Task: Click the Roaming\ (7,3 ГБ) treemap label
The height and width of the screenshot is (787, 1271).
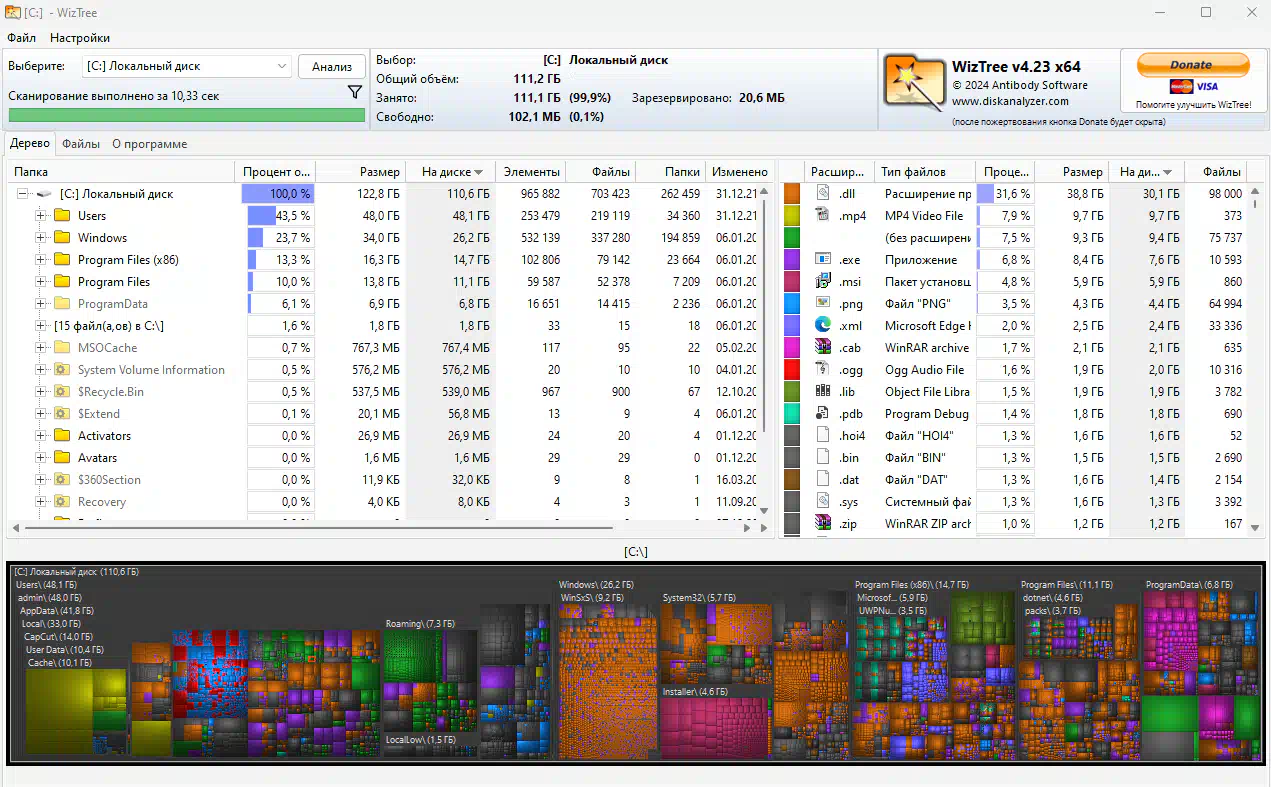Action: (x=420, y=624)
